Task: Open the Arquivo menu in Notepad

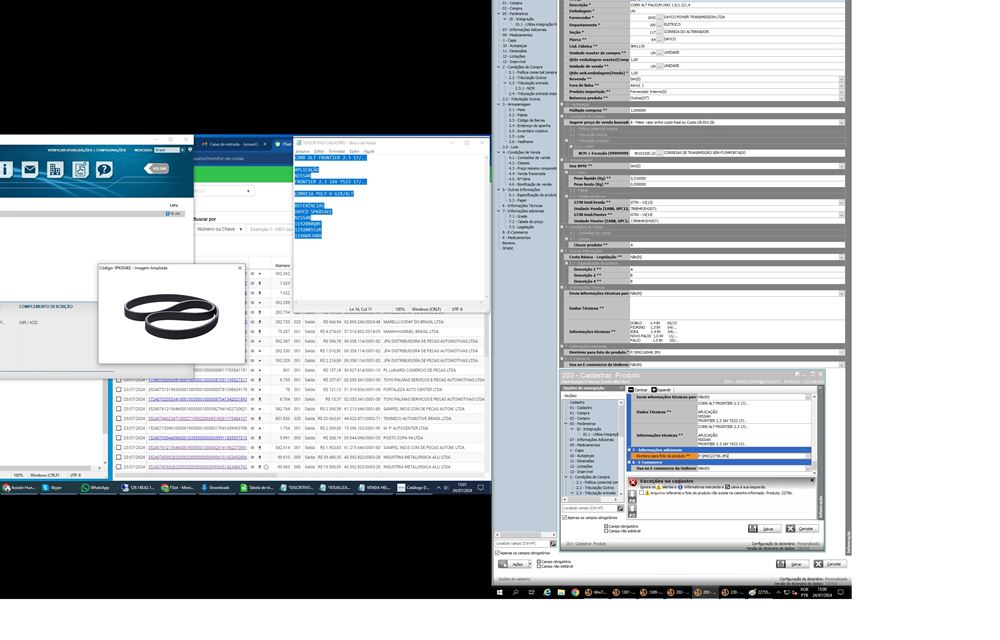Action: click(x=302, y=151)
